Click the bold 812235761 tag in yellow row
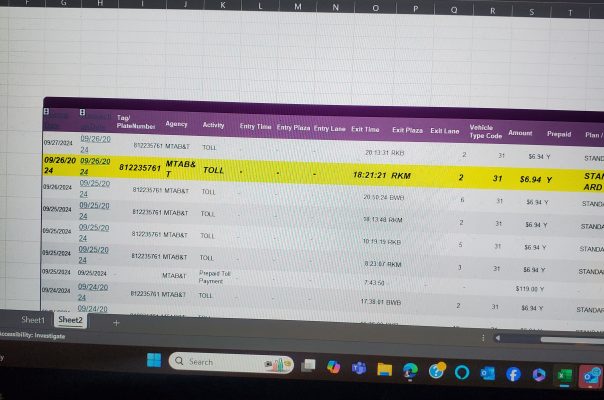This screenshot has height=400, width=604. pos(140,168)
